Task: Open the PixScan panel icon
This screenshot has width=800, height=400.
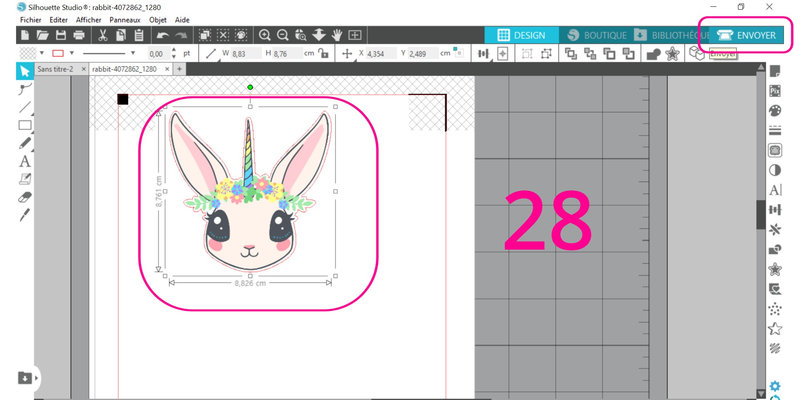Action: [774, 90]
